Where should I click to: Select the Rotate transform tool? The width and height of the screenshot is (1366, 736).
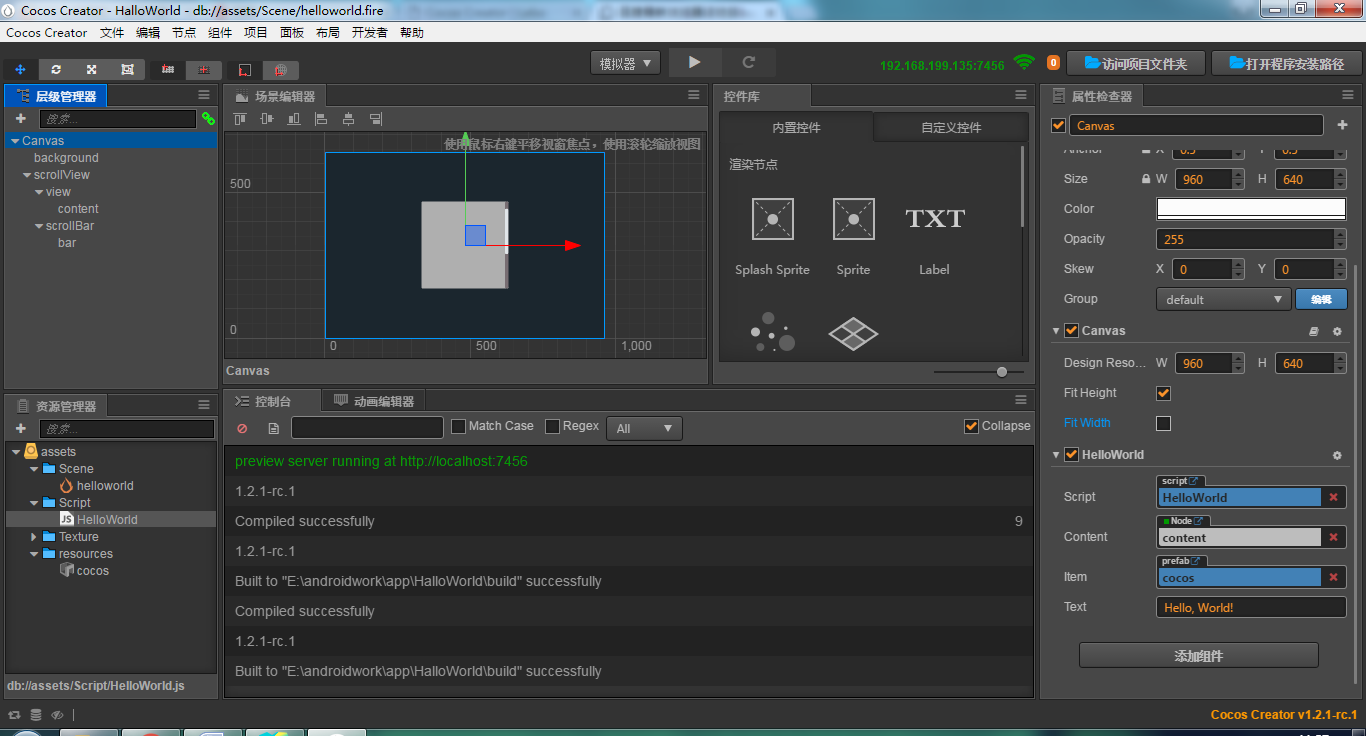[x=56, y=69]
